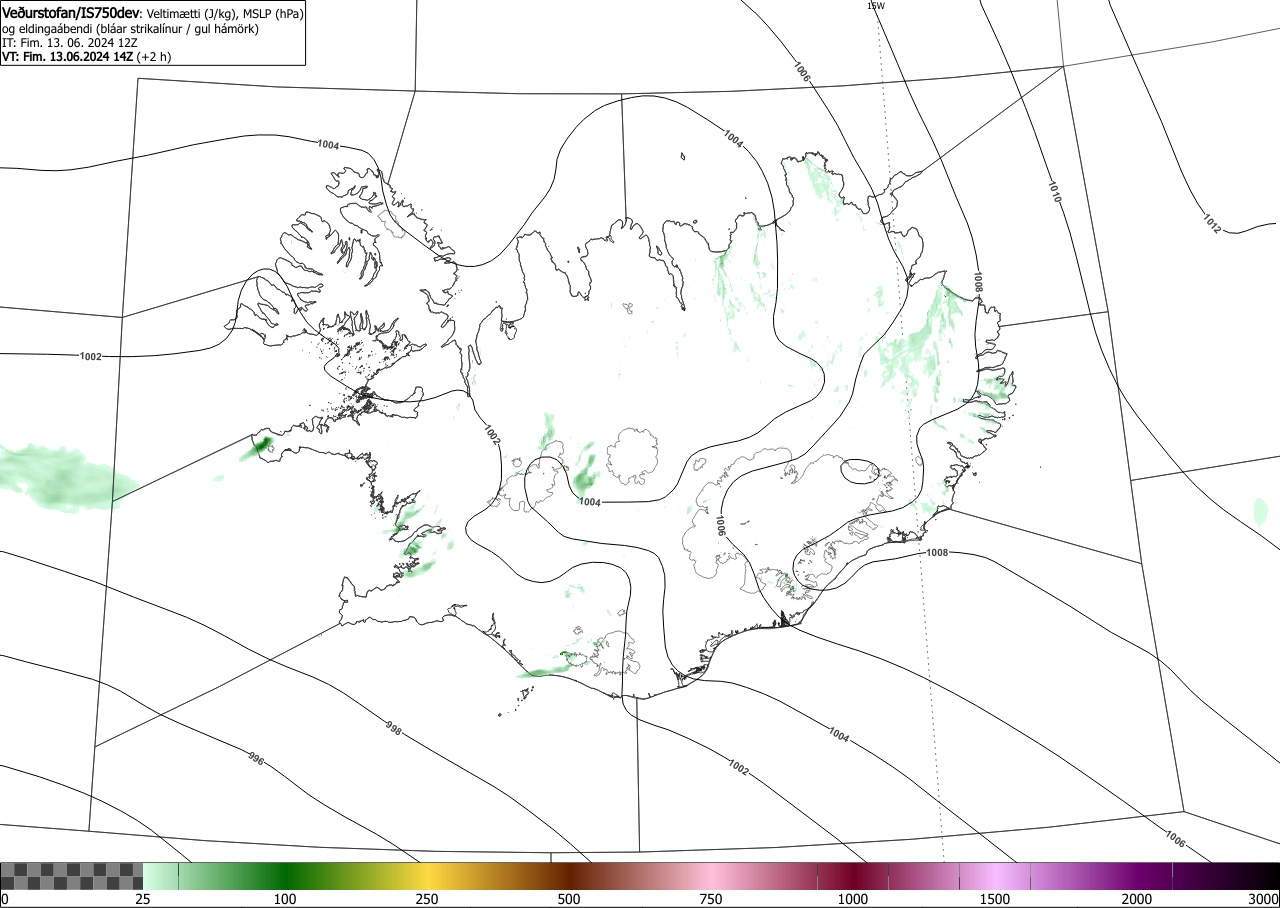1280x908 pixels.
Task: Select the 'og eldingaábendi' legend description line
Action: pyautogui.click(x=131, y=29)
